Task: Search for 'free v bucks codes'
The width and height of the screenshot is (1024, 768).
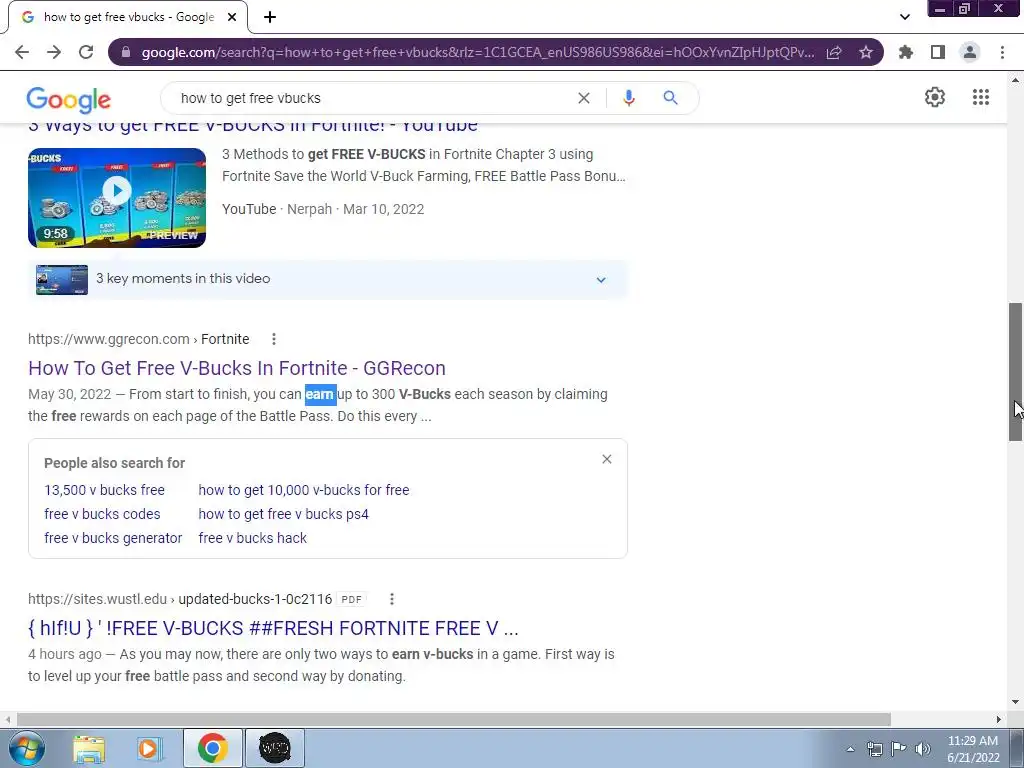Action: click(103, 514)
